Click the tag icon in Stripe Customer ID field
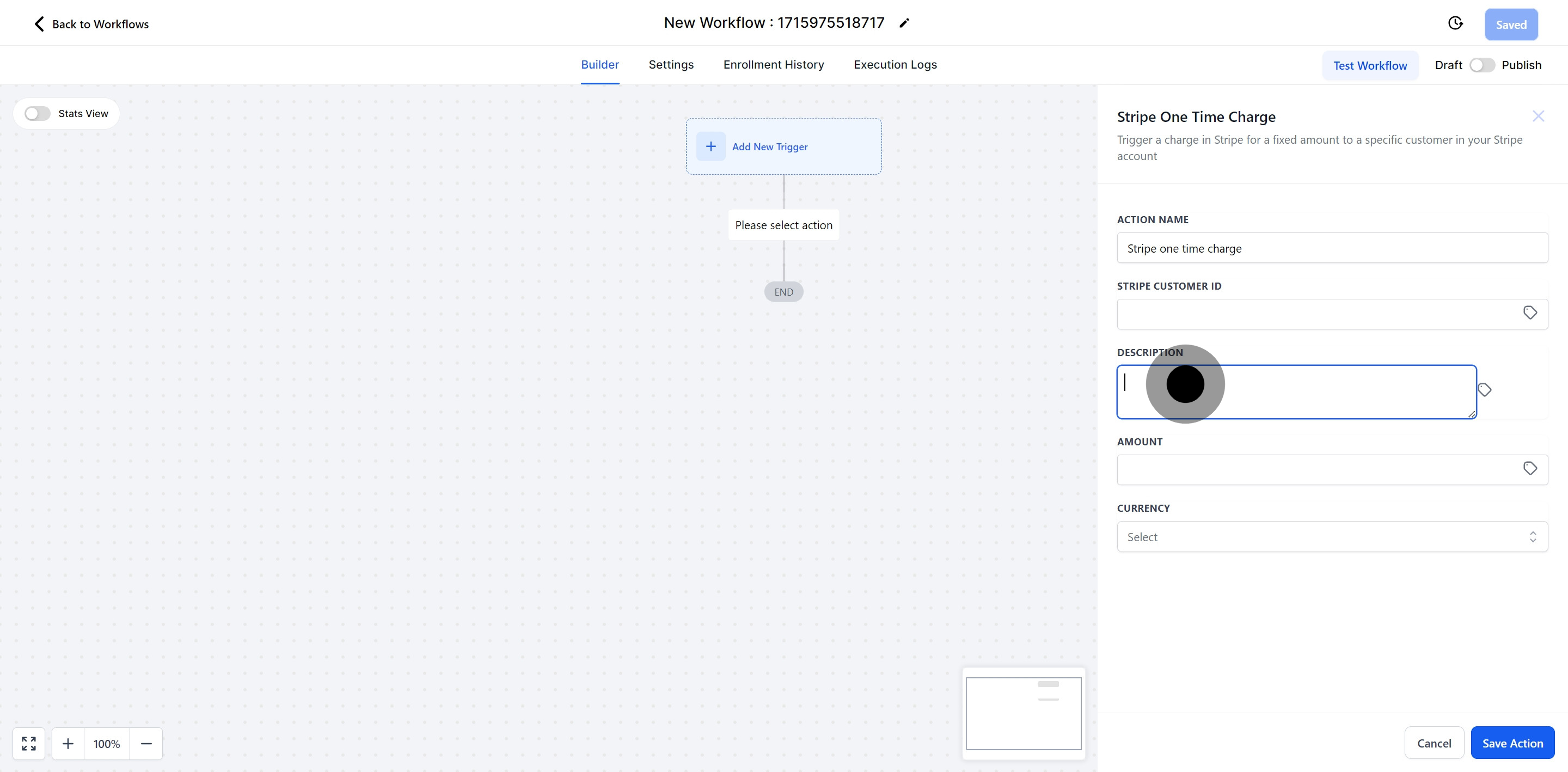 (x=1530, y=313)
